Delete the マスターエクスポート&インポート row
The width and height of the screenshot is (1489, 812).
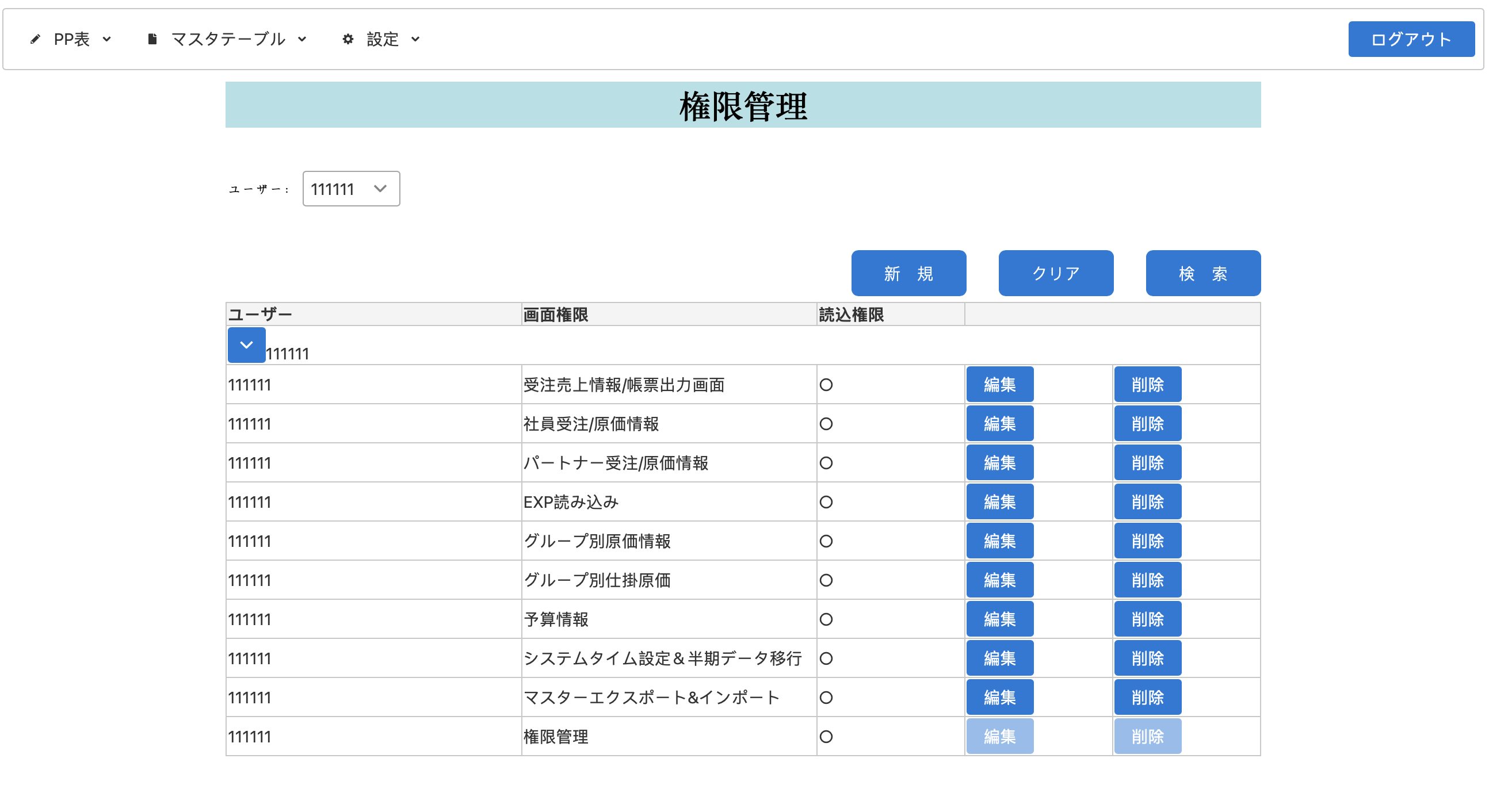point(1147,697)
